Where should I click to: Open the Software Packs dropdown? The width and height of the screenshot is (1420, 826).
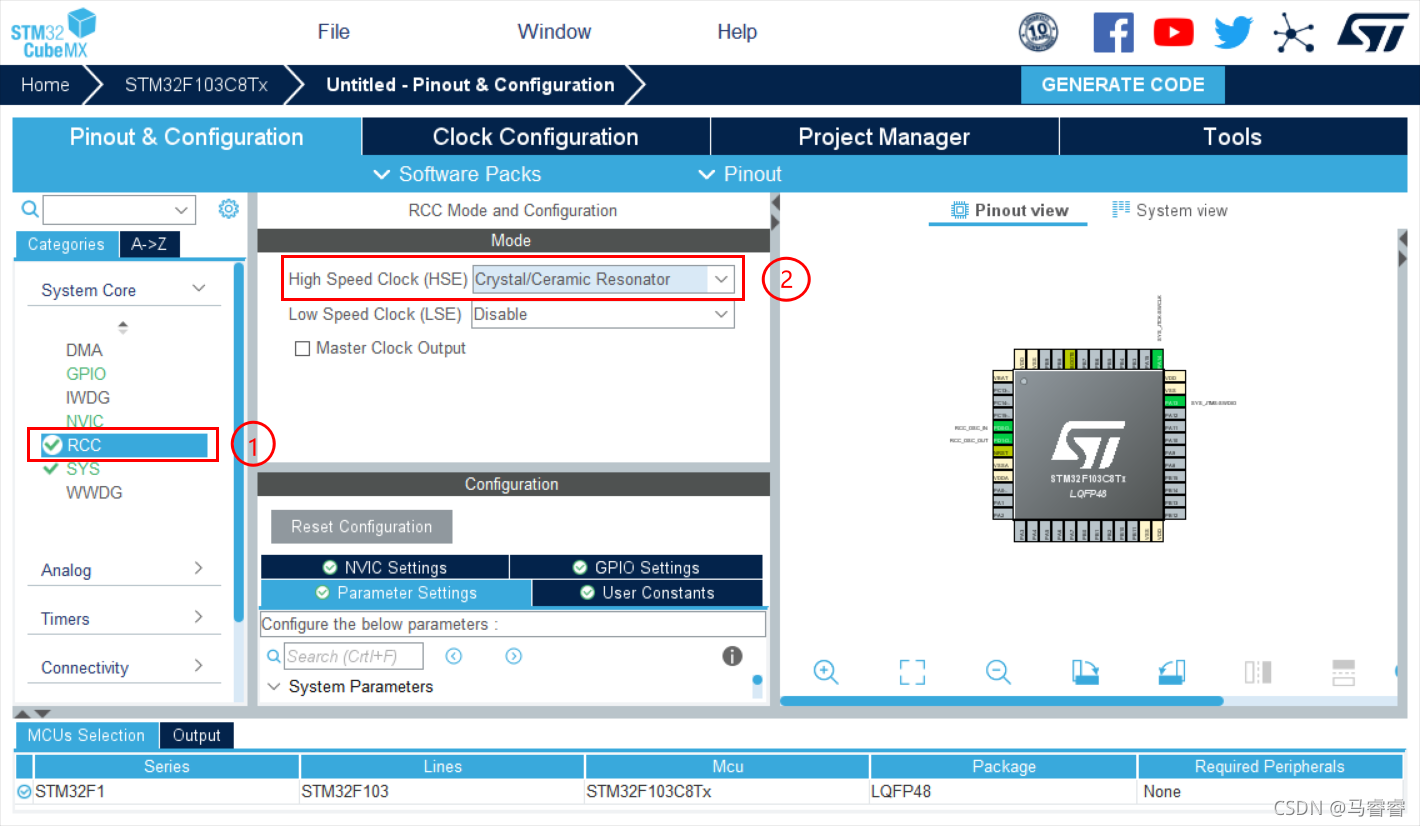tap(457, 174)
